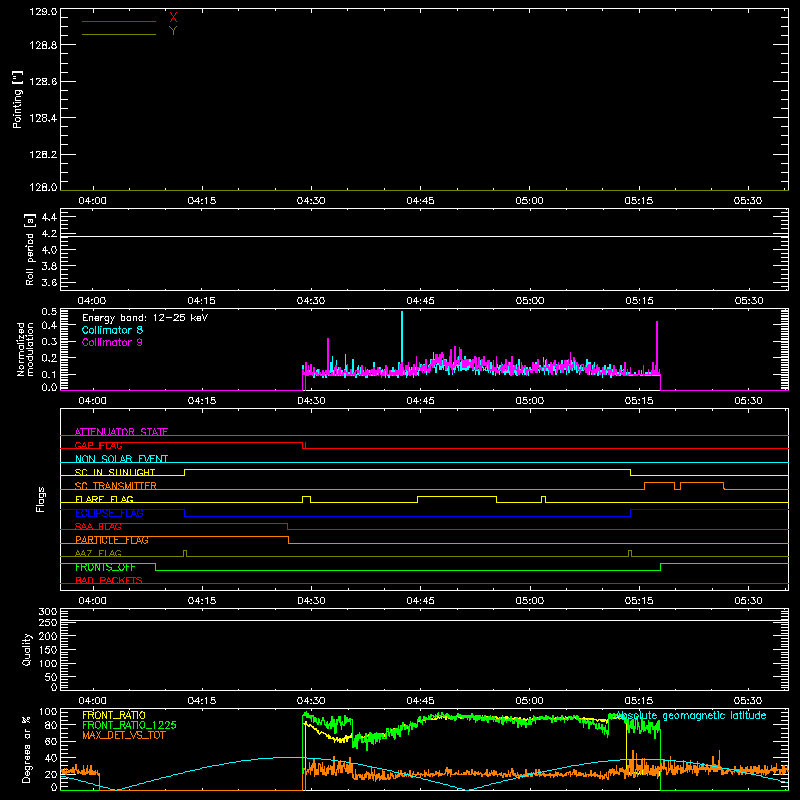800x800 pixels.
Task: Click the 40 tick on Degrees axis
Action: [52, 758]
